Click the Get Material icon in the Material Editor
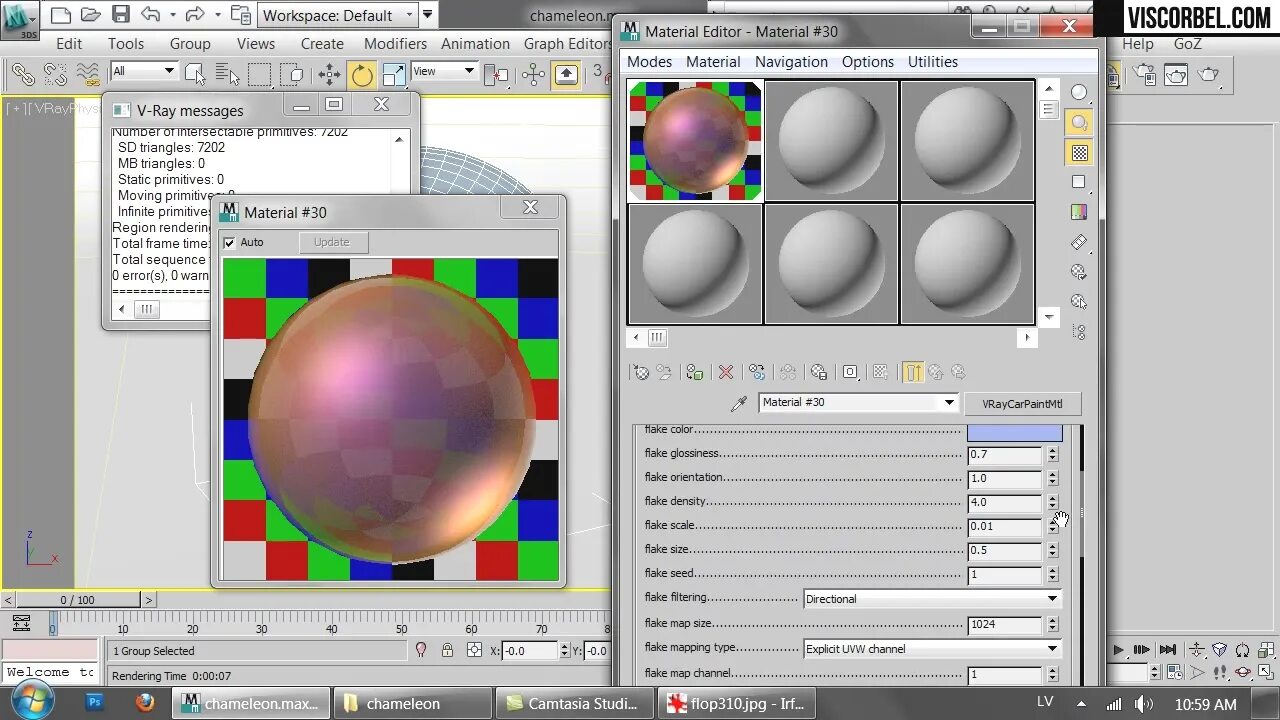This screenshot has height=720, width=1280. 640,372
